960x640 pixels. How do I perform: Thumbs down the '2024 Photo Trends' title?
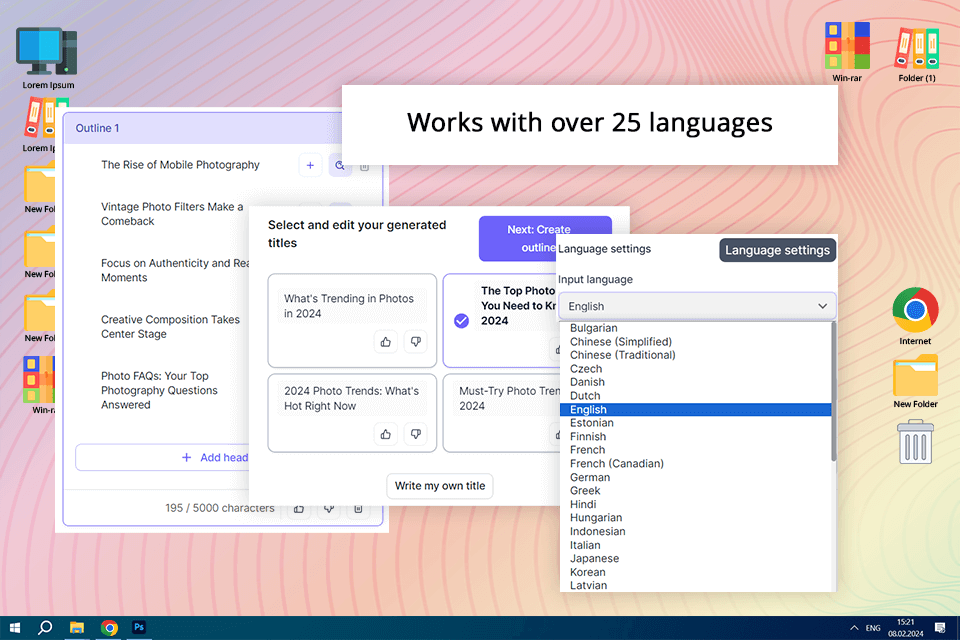415,434
